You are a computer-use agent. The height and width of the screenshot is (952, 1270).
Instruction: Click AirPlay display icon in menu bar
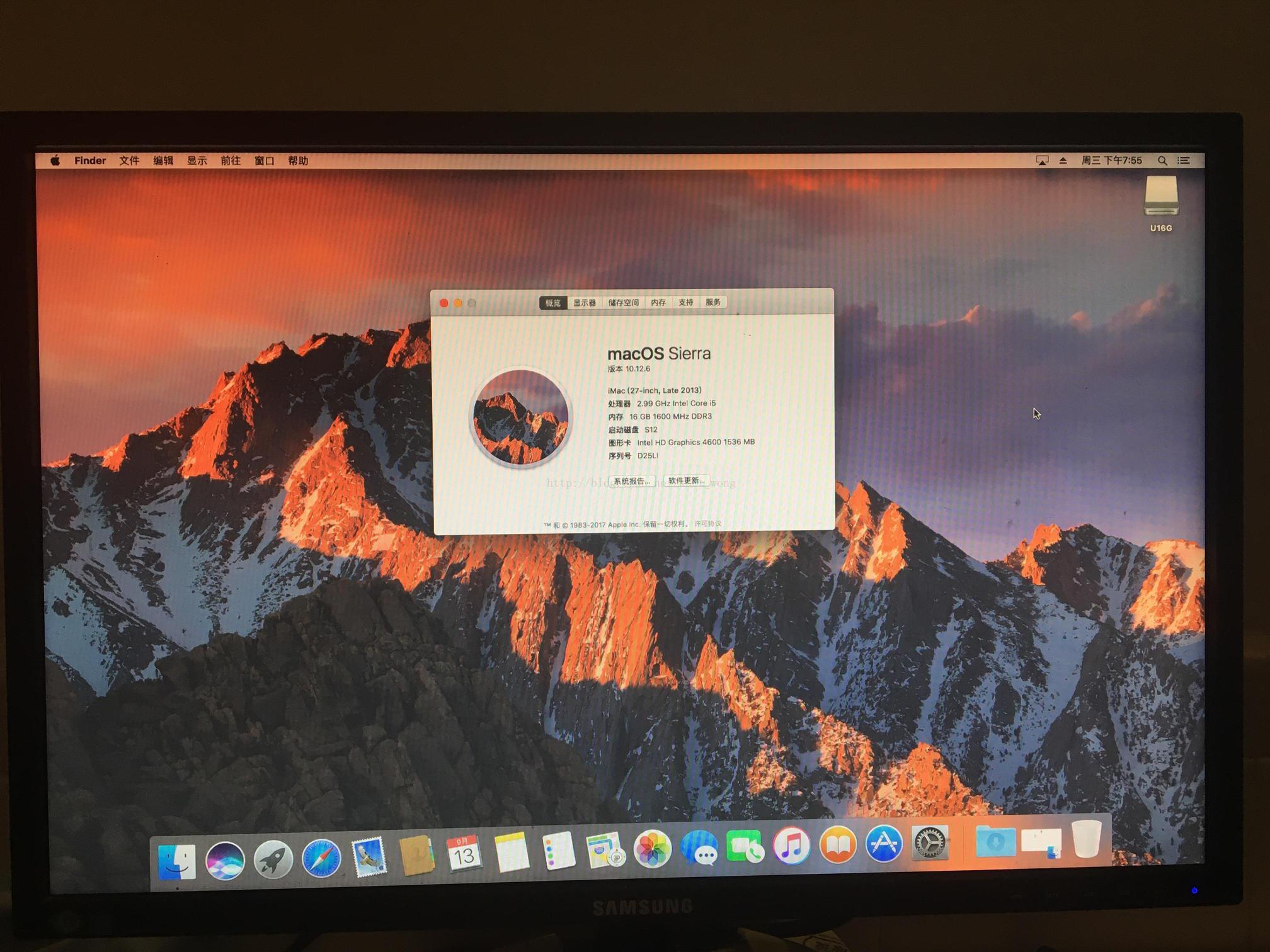point(1043,161)
